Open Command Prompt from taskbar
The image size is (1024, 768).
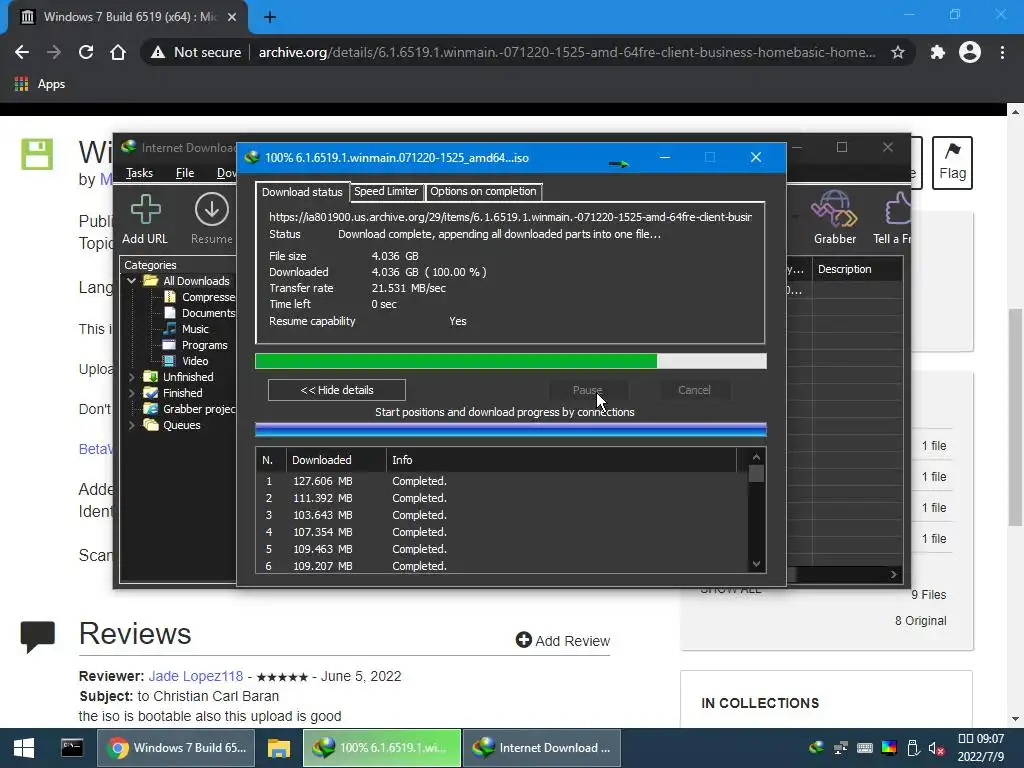pos(72,748)
